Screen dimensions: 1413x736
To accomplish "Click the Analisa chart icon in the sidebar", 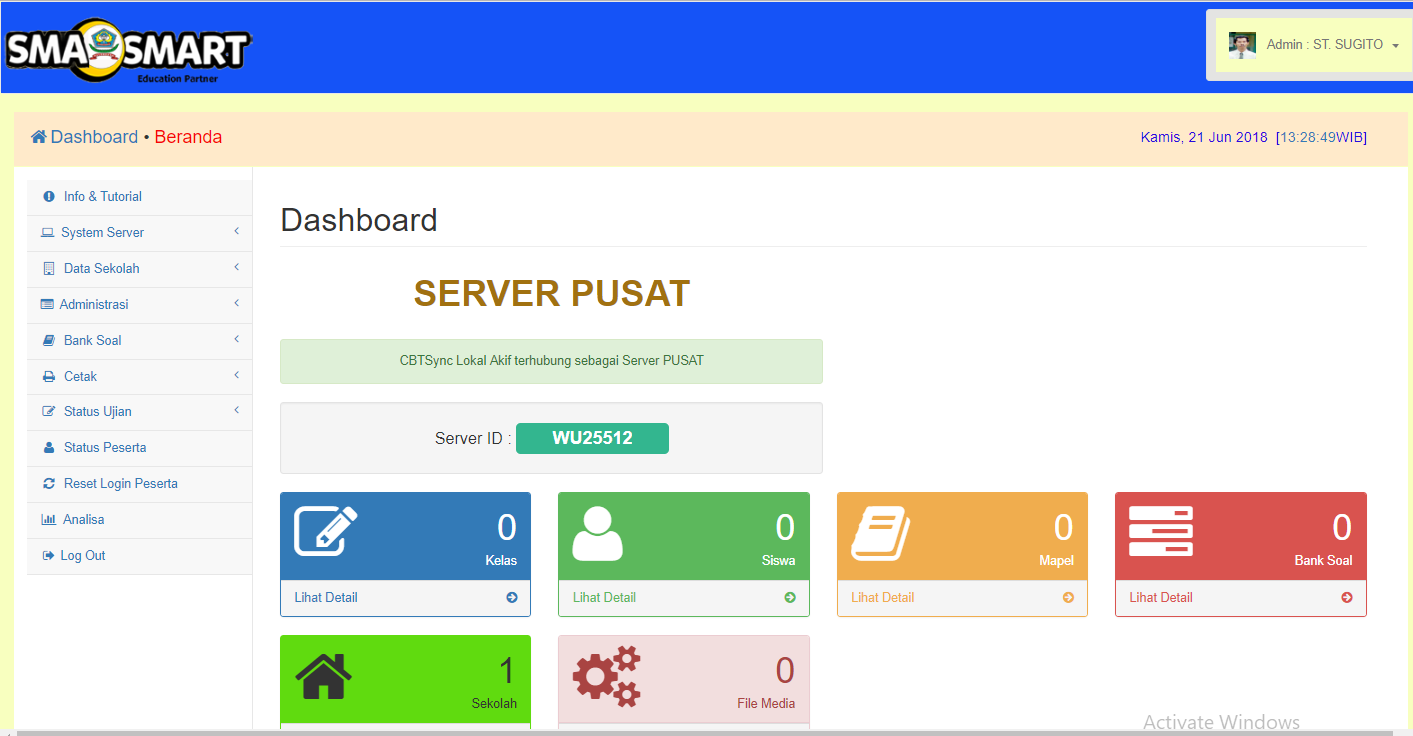I will pyautogui.click(x=48, y=519).
